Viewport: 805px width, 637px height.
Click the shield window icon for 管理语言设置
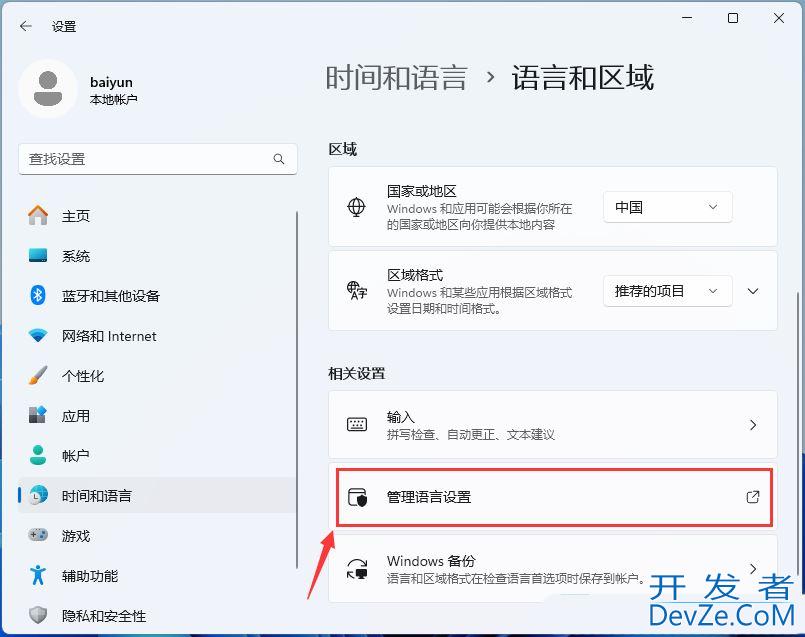click(357, 497)
